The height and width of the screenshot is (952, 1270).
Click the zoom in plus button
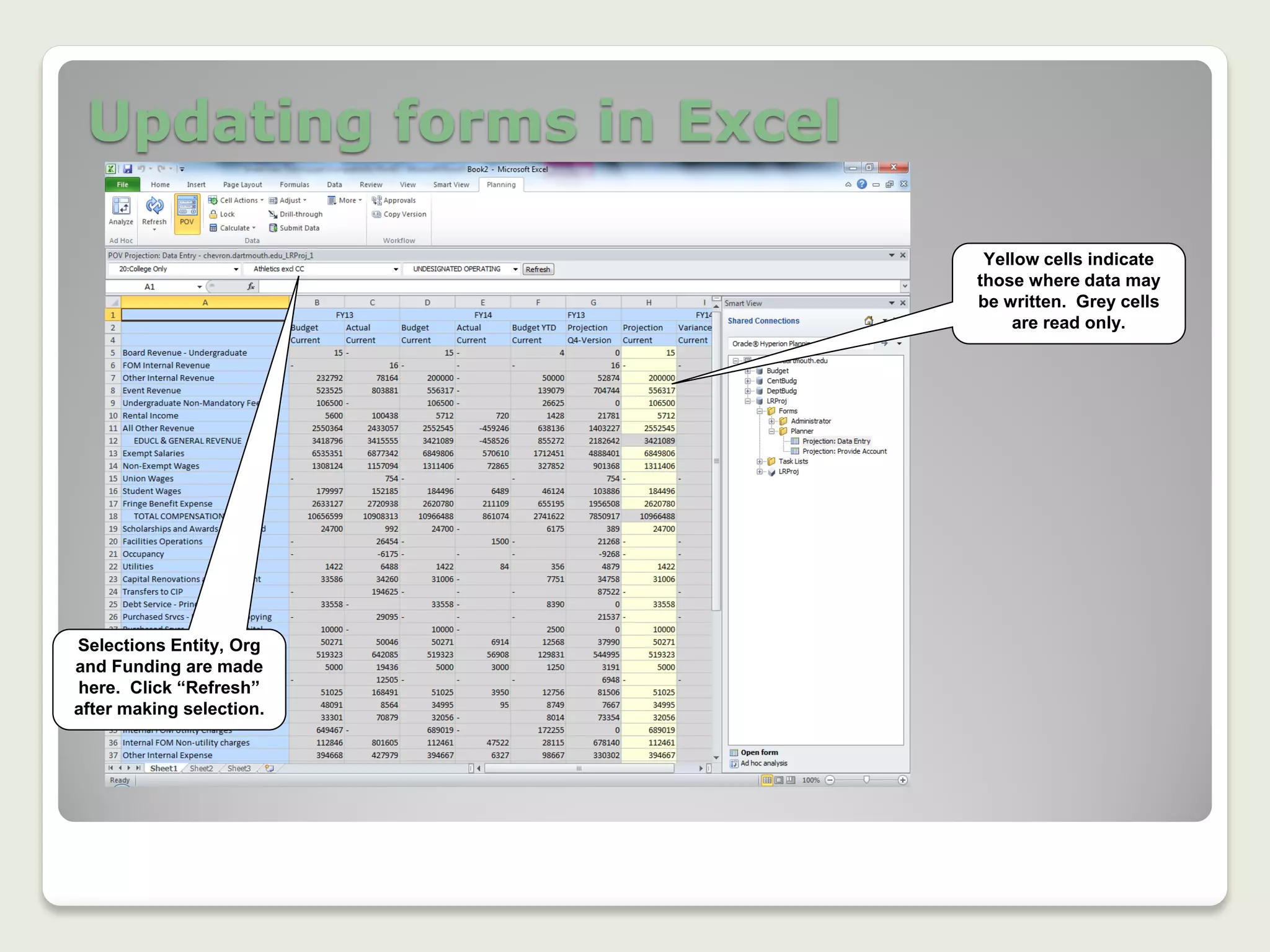click(x=903, y=780)
